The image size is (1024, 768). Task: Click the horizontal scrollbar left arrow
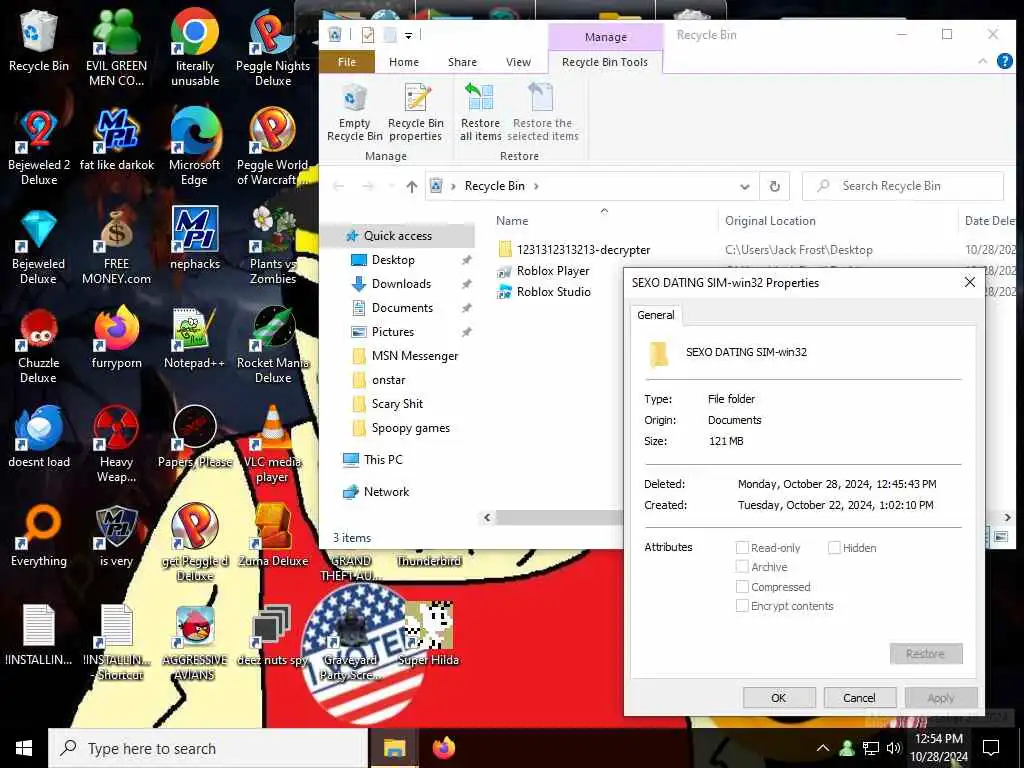tap(487, 517)
